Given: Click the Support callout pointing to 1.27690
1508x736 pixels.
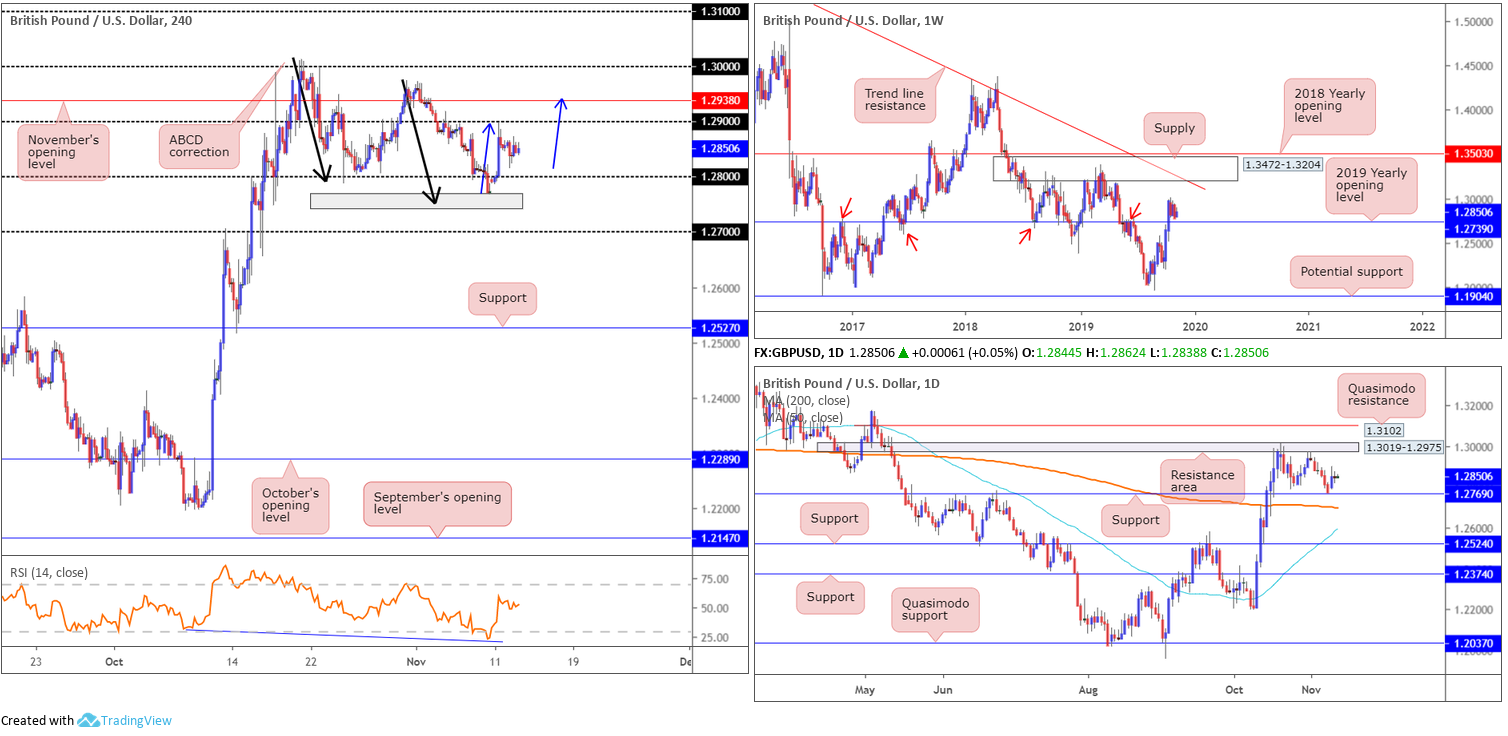Looking at the screenshot, I should point(1135,519).
